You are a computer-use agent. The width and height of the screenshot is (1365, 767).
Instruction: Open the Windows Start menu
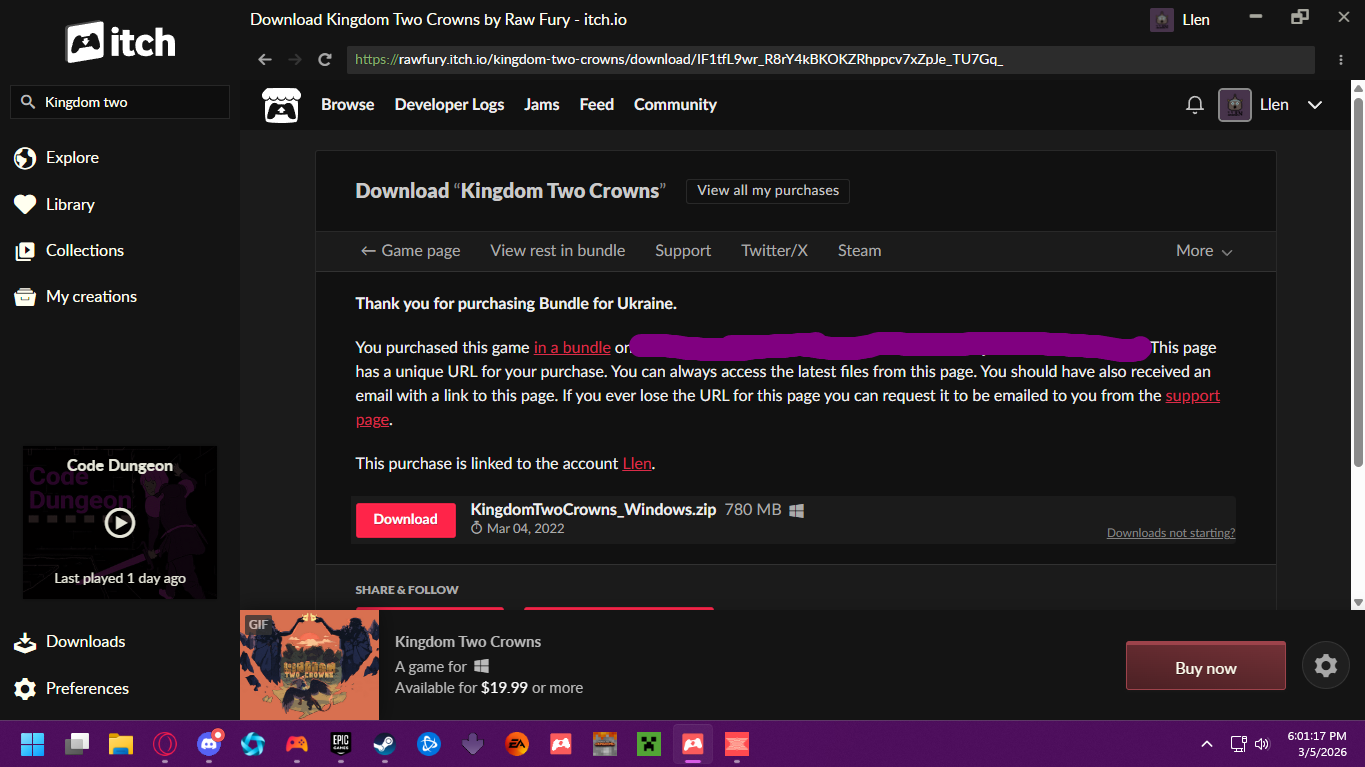pos(32,744)
